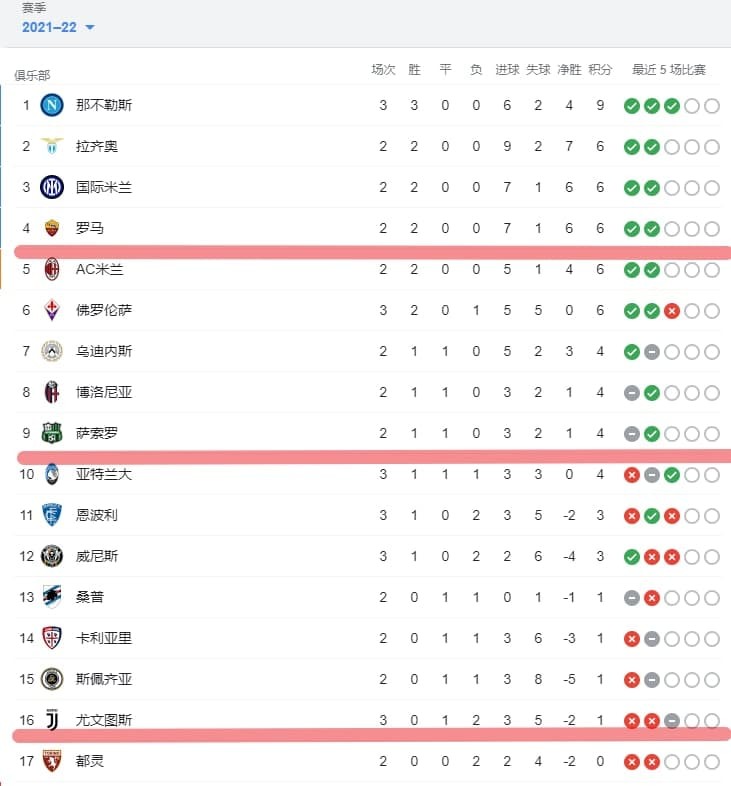Click the 最近 5 场比赛 header

pyautogui.click(x=669, y=70)
